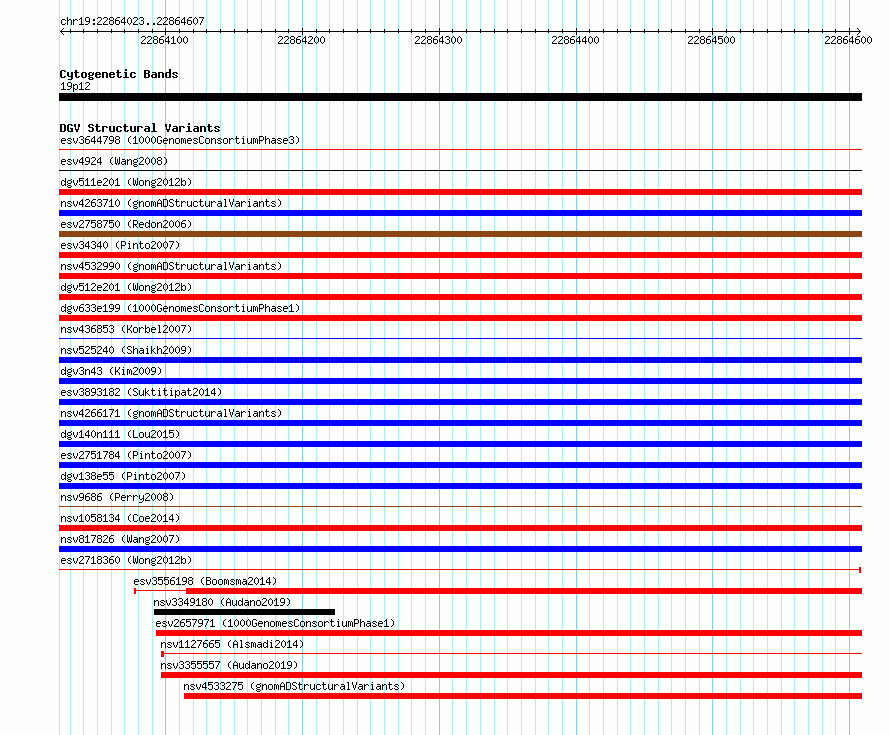The image size is (890, 735).
Task: Click the 19p12 band label
Action: (x=75, y=86)
